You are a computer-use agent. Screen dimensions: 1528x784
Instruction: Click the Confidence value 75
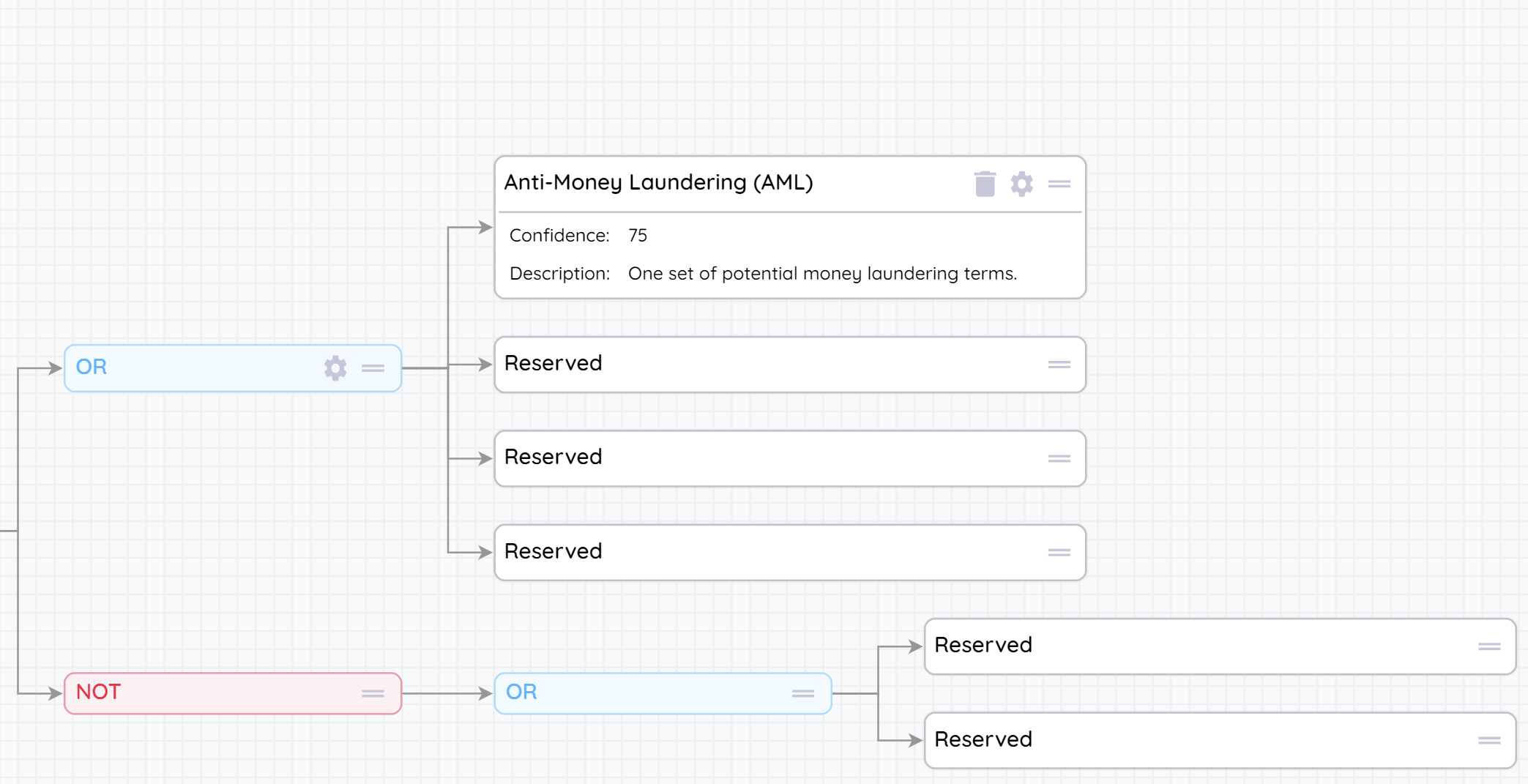637,236
